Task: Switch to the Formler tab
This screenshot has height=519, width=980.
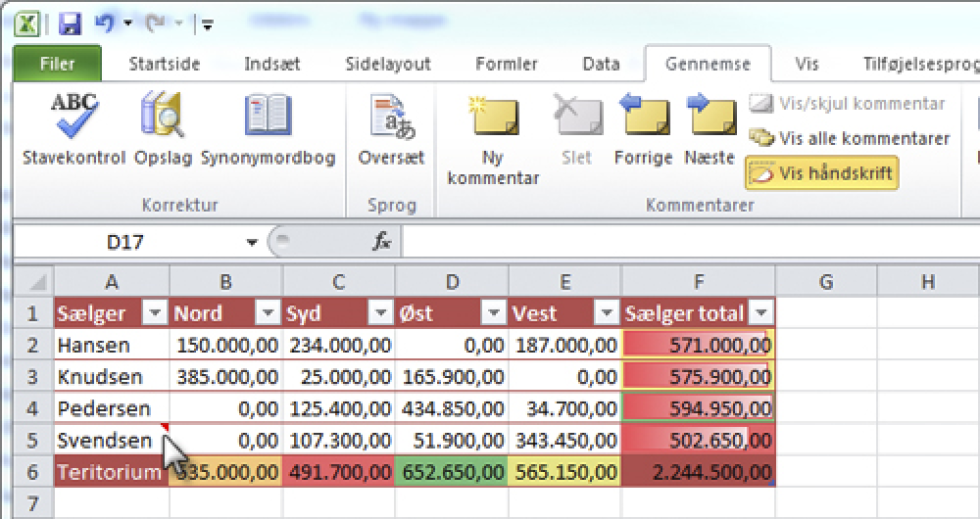Action: 506,64
